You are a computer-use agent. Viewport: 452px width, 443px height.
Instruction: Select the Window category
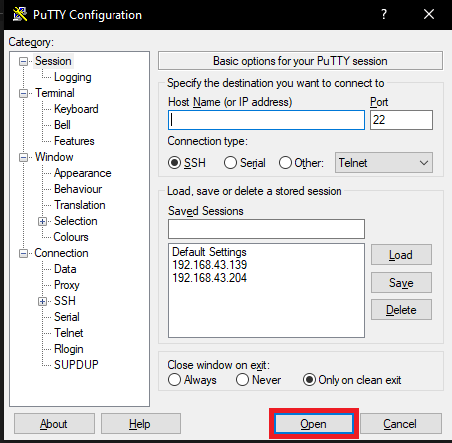54,157
